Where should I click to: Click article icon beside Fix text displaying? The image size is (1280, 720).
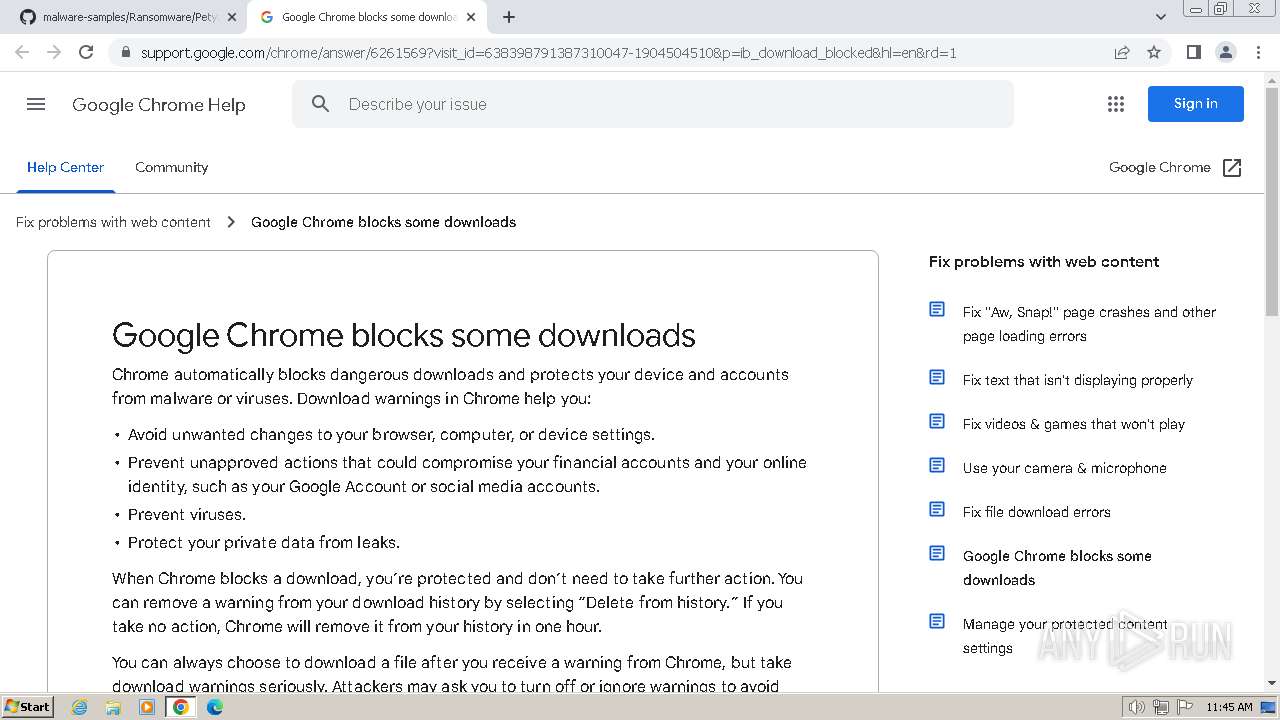937,377
